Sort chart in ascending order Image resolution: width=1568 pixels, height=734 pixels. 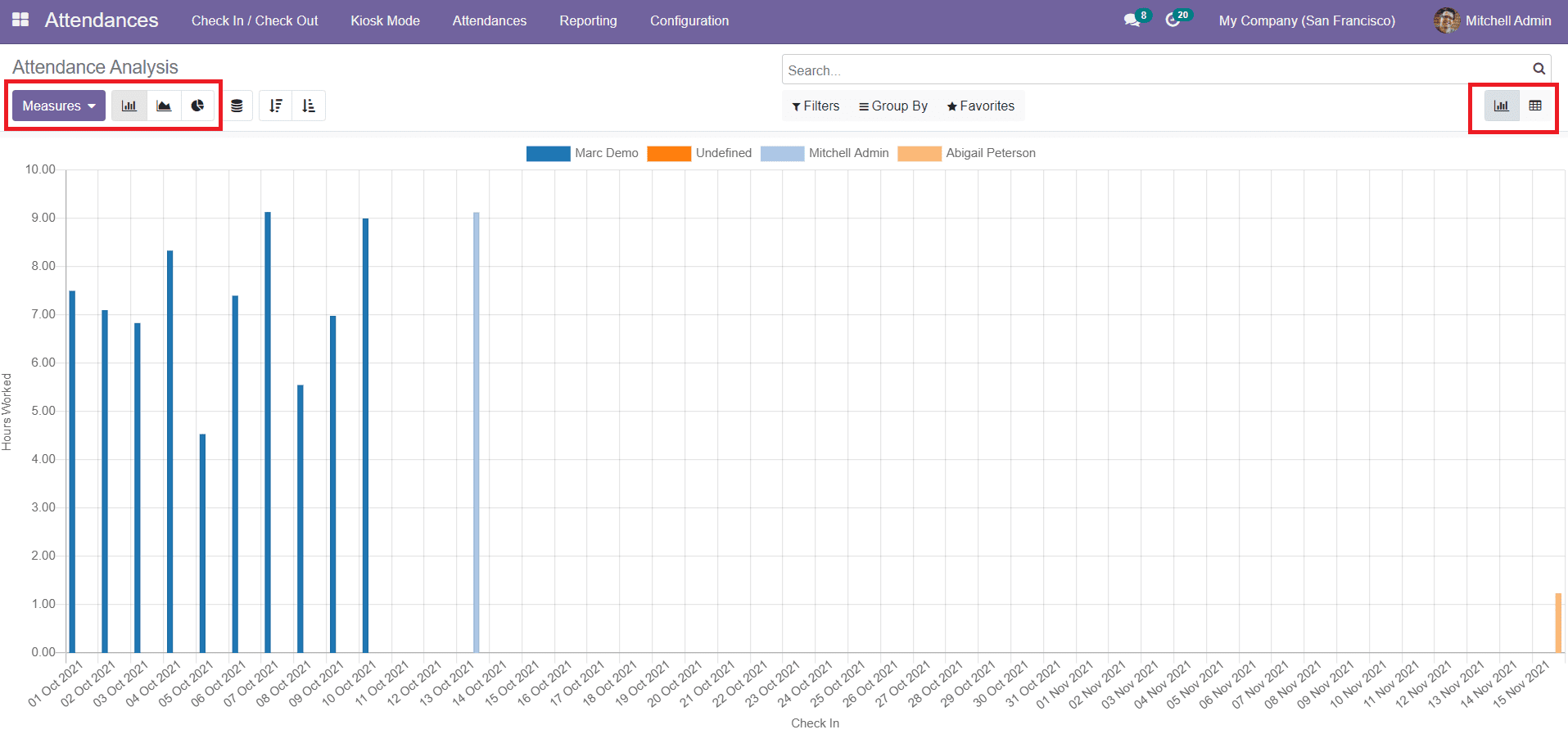click(309, 106)
